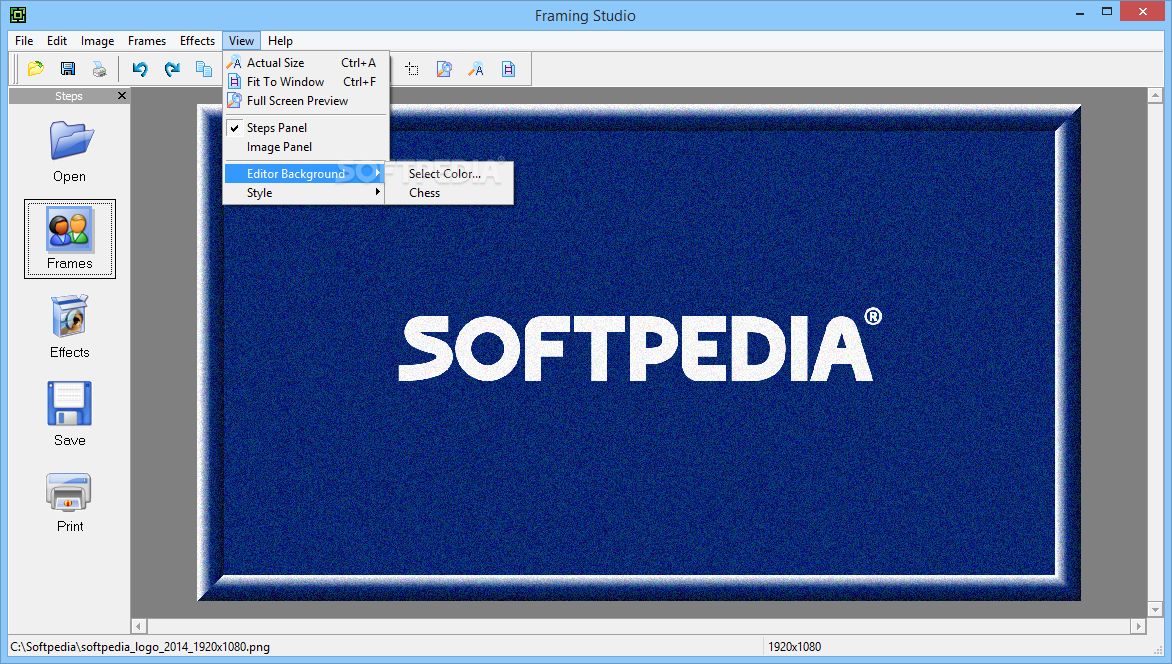
Task: Click the horizontal scrollbar left arrow
Action: [139, 626]
